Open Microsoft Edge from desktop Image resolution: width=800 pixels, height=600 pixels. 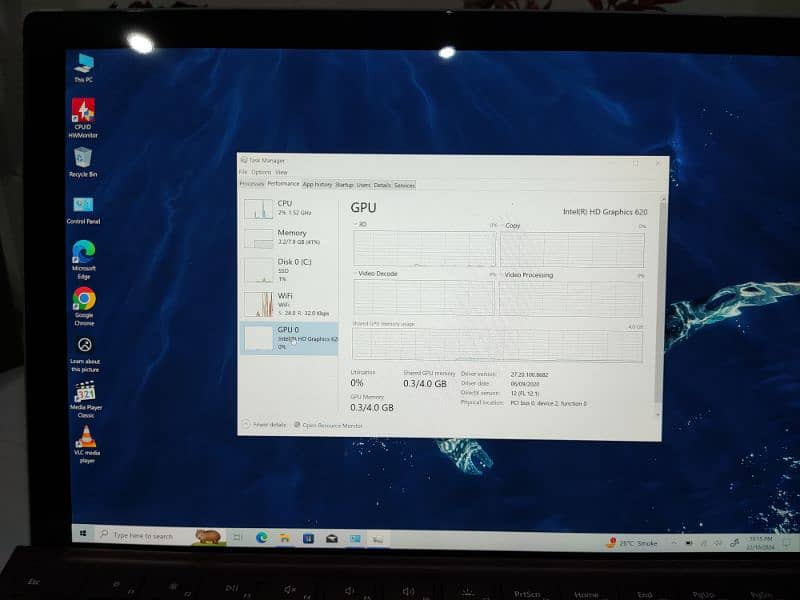(84, 253)
